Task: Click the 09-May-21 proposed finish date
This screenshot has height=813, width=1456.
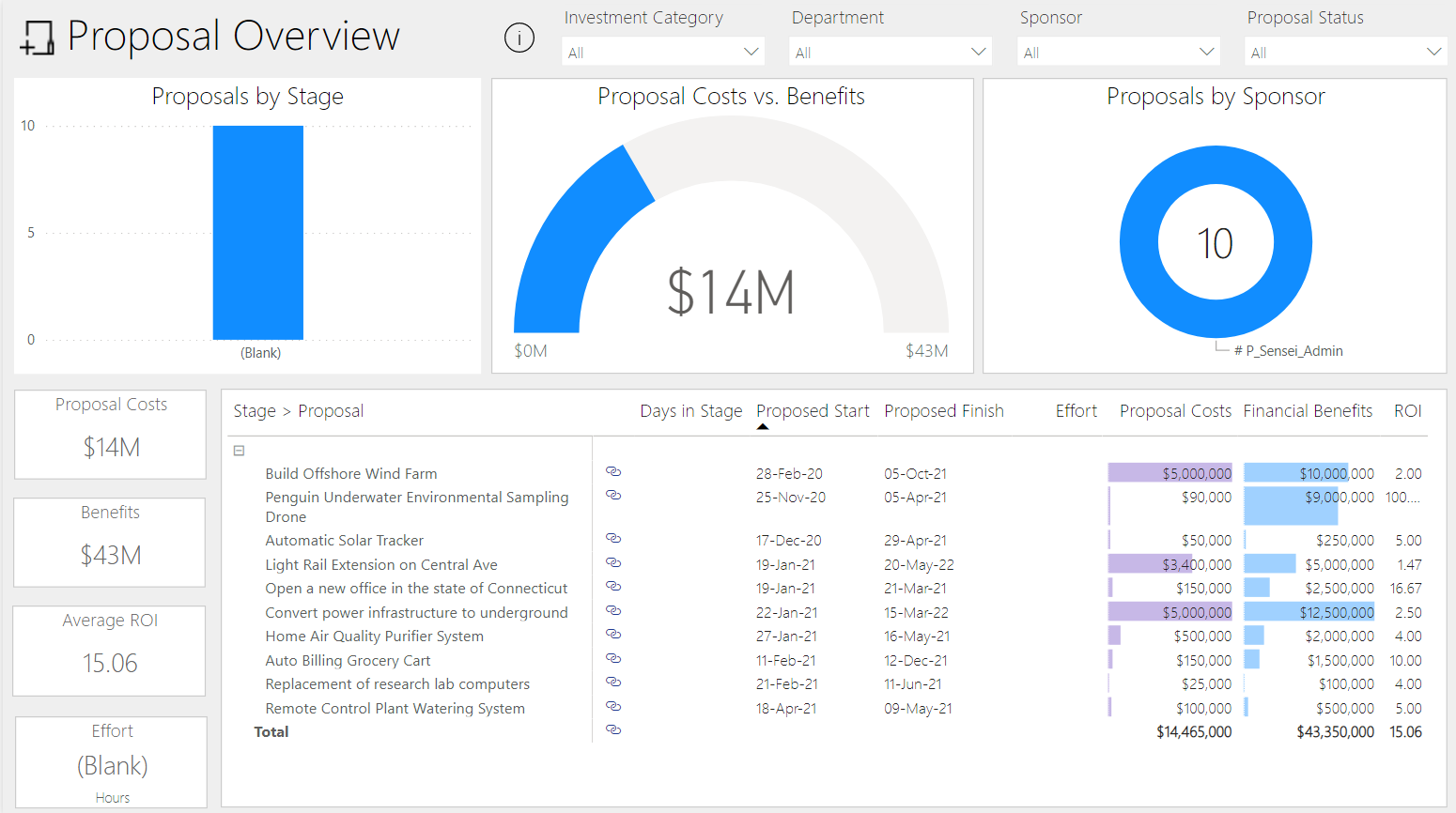Action: [x=918, y=709]
